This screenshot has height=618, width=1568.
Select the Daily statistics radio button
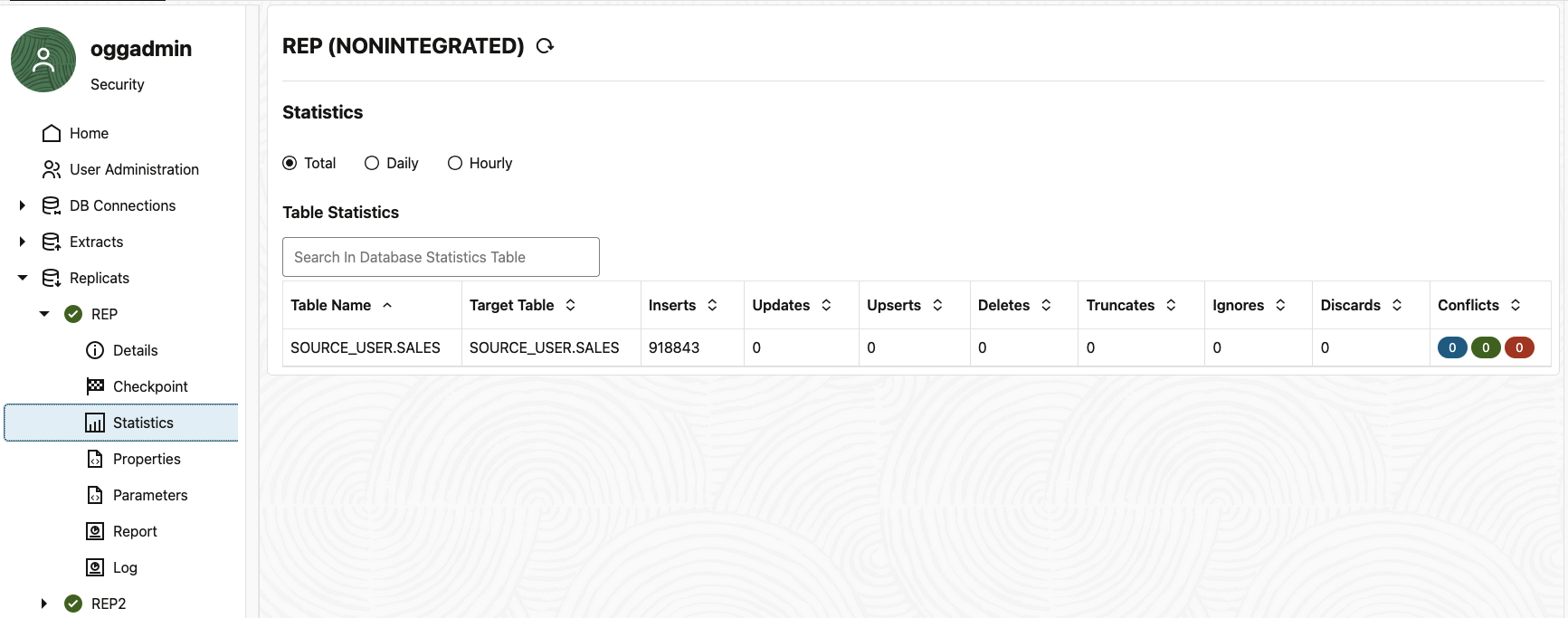(372, 163)
